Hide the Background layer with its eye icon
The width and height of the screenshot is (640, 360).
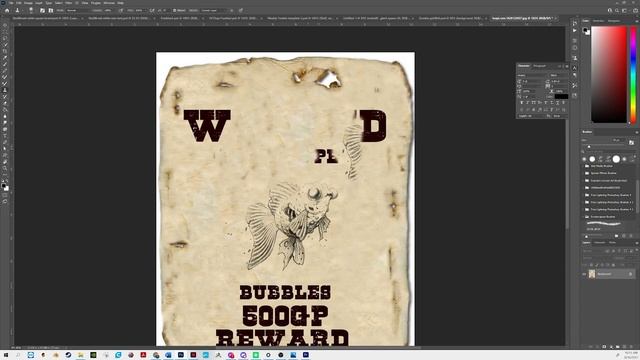[584, 274]
